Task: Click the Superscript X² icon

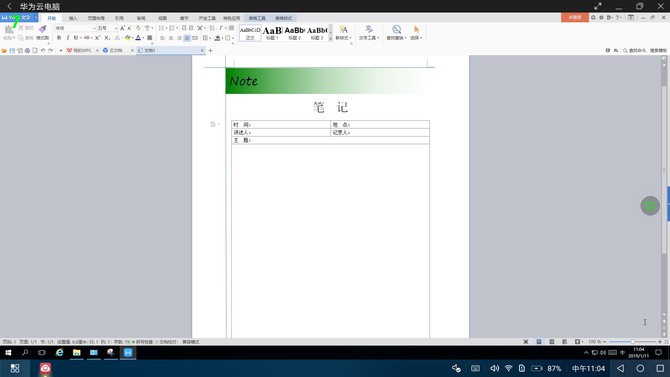Action: [97, 38]
